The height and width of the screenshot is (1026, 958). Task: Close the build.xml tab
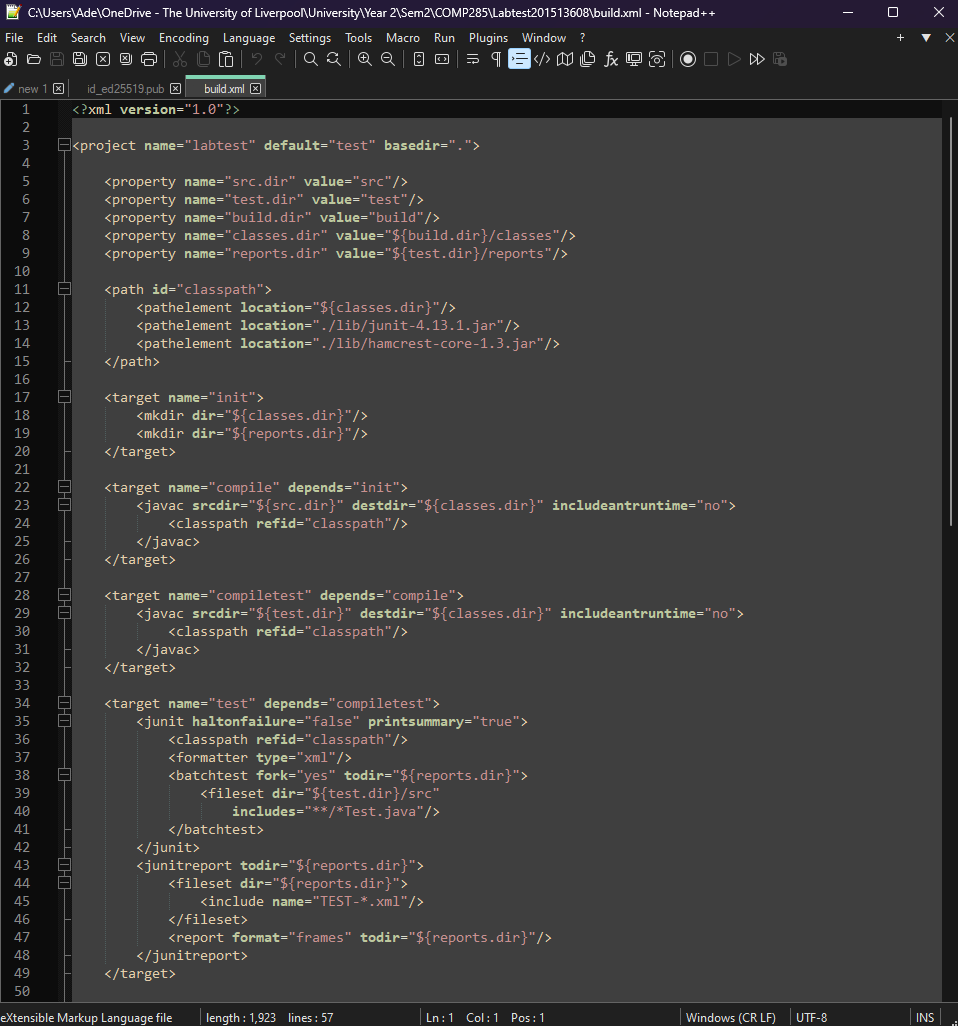tap(255, 89)
